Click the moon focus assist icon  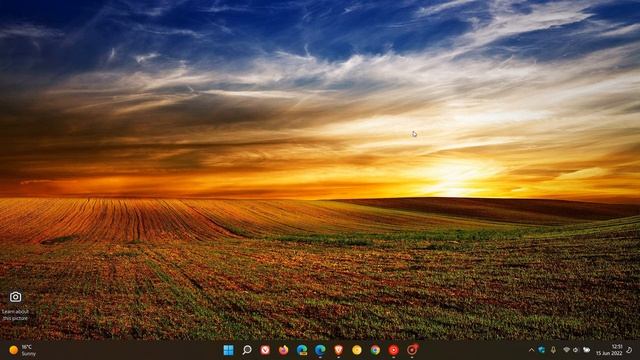click(629, 350)
